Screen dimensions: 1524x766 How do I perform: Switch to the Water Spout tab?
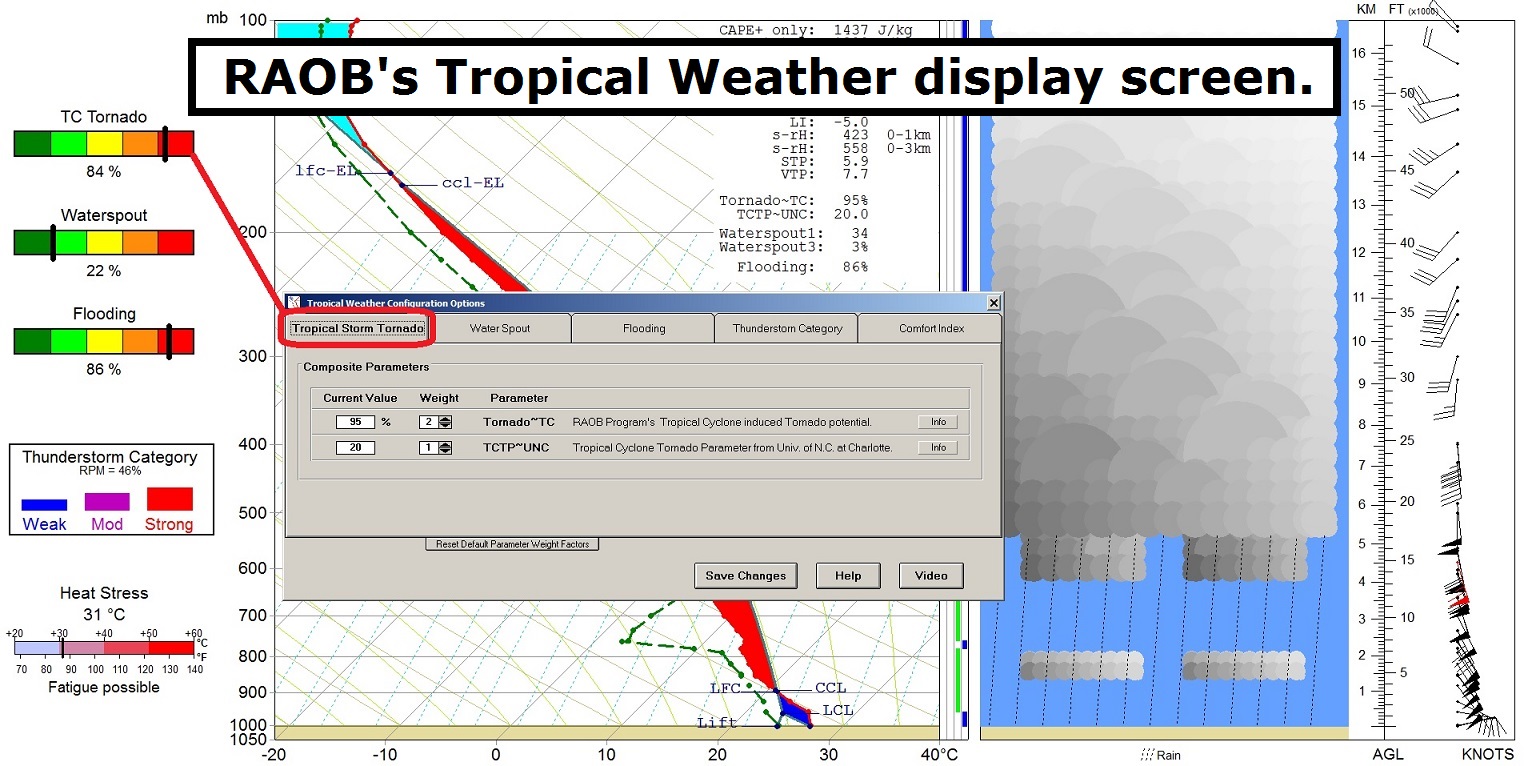(x=500, y=328)
